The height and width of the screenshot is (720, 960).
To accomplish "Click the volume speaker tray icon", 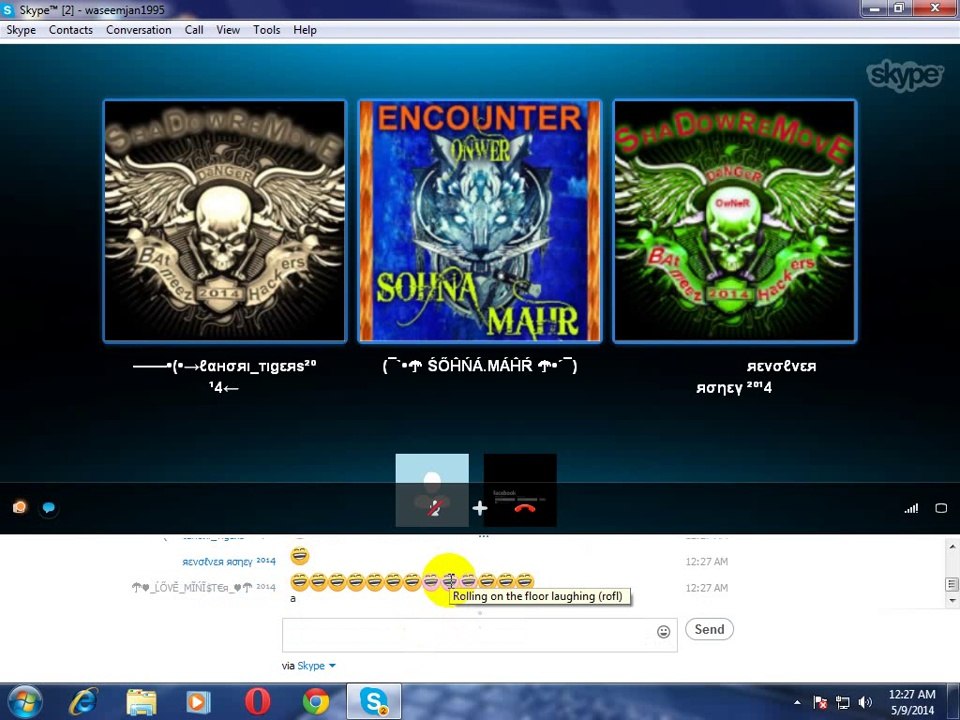I will pyautogui.click(x=864, y=702).
